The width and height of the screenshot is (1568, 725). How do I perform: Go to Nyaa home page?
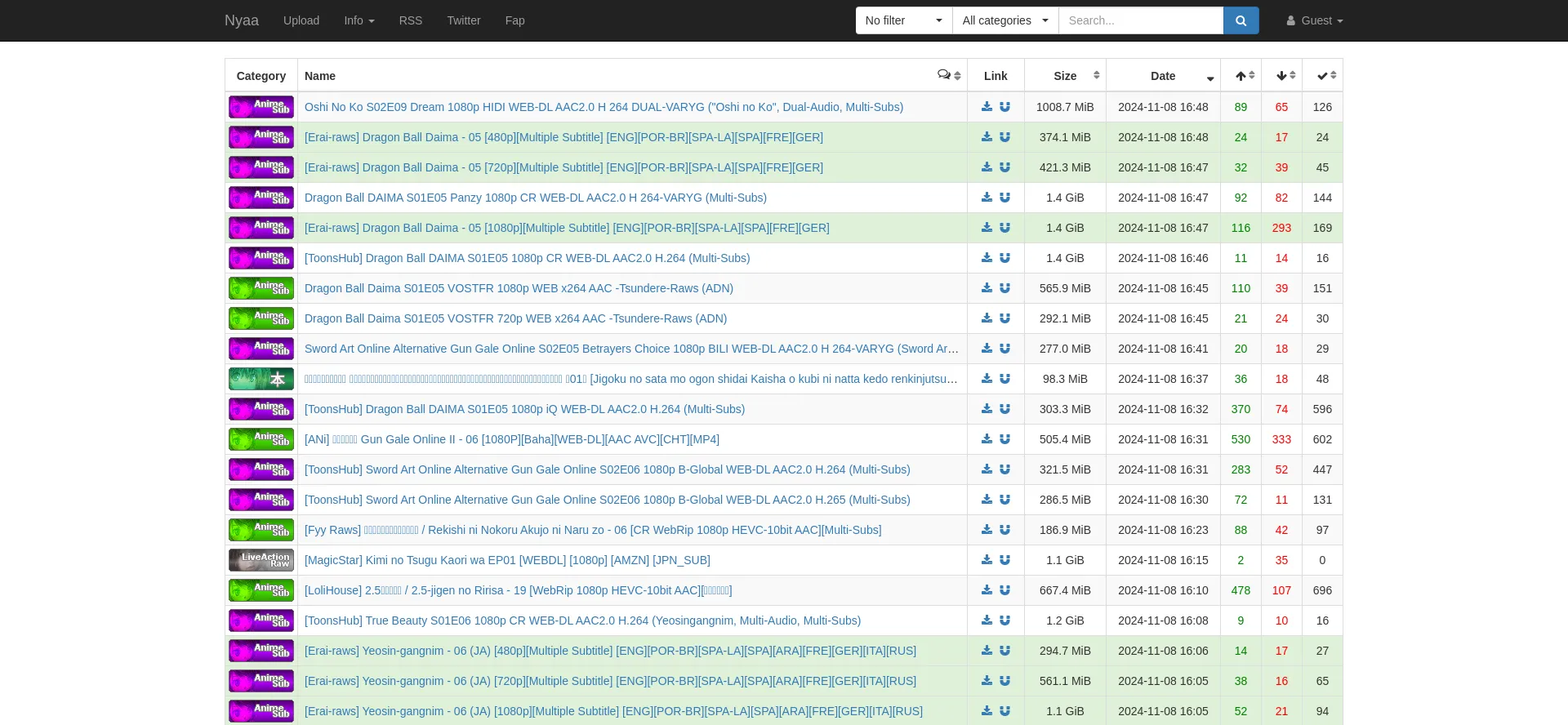tap(242, 20)
